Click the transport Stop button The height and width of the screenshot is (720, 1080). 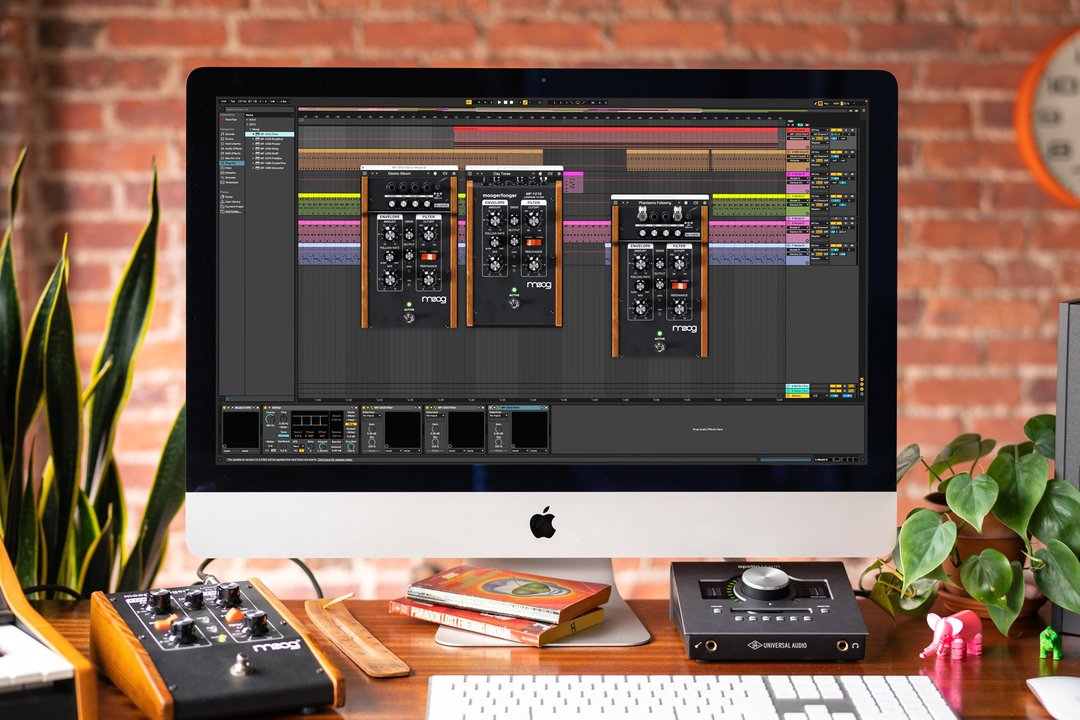coord(506,103)
